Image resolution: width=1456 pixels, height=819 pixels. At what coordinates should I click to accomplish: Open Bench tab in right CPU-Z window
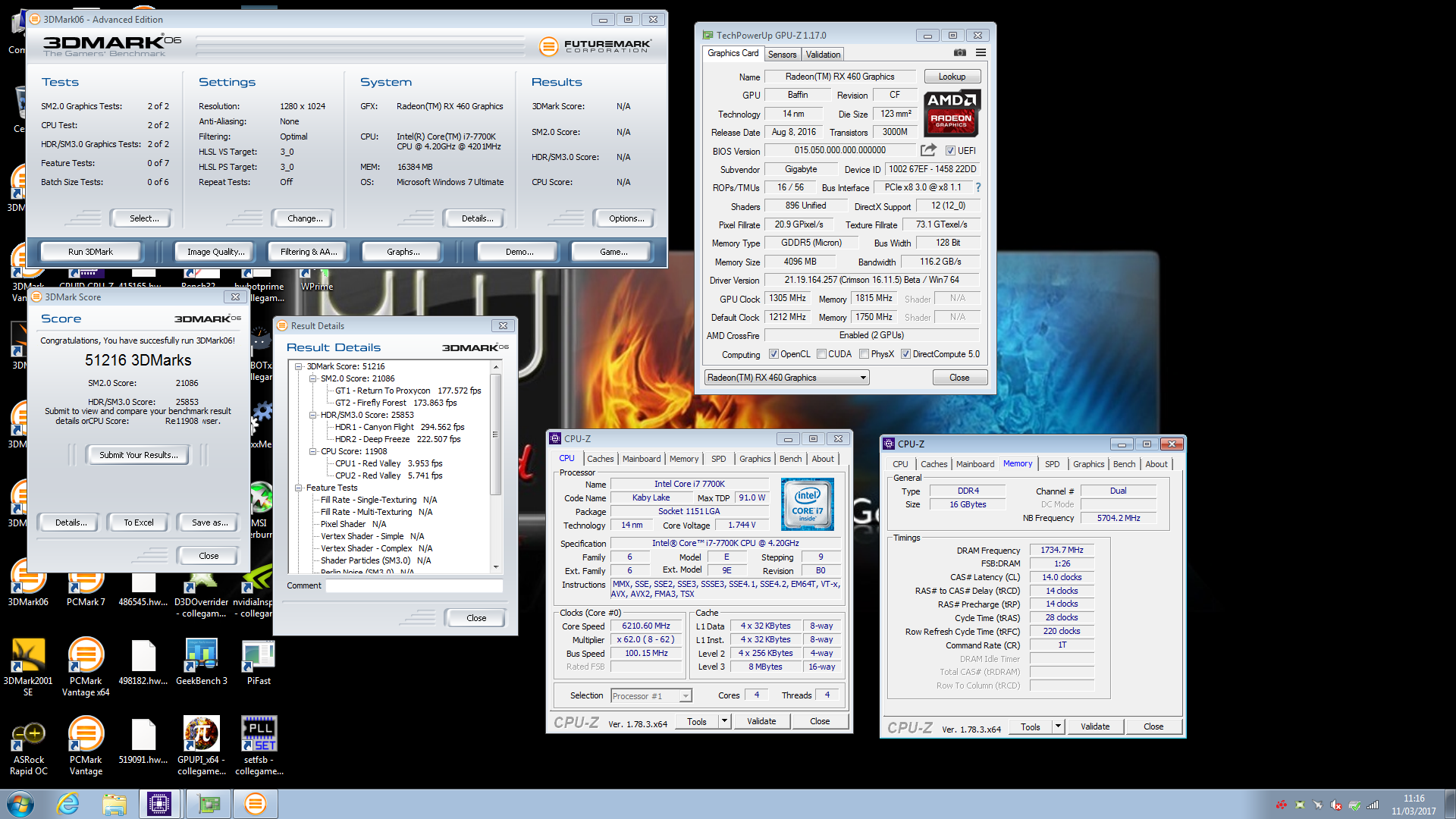(1124, 464)
